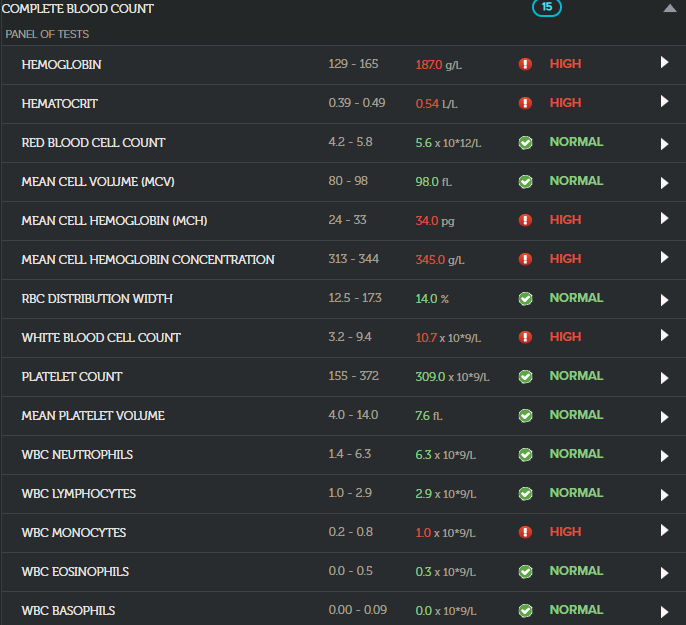Click green checkmark icon for WBC Basophils
The width and height of the screenshot is (686, 625).
tap(525, 611)
